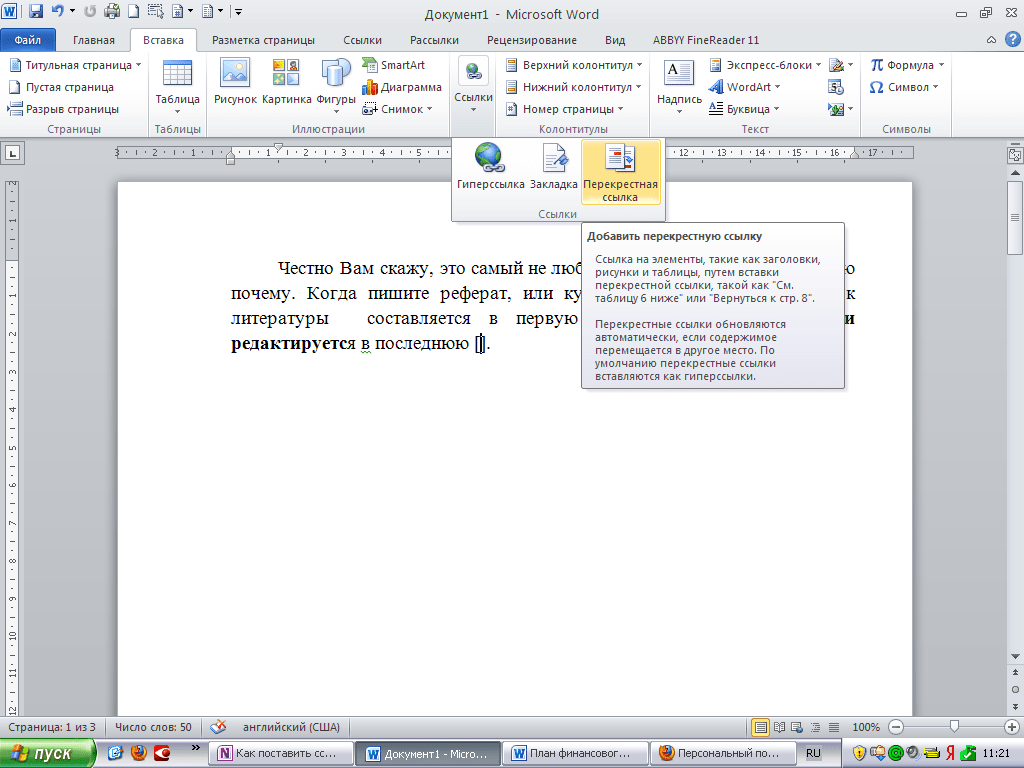Save the document from quick access toolbar
The height and width of the screenshot is (768, 1024).
[36, 11]
